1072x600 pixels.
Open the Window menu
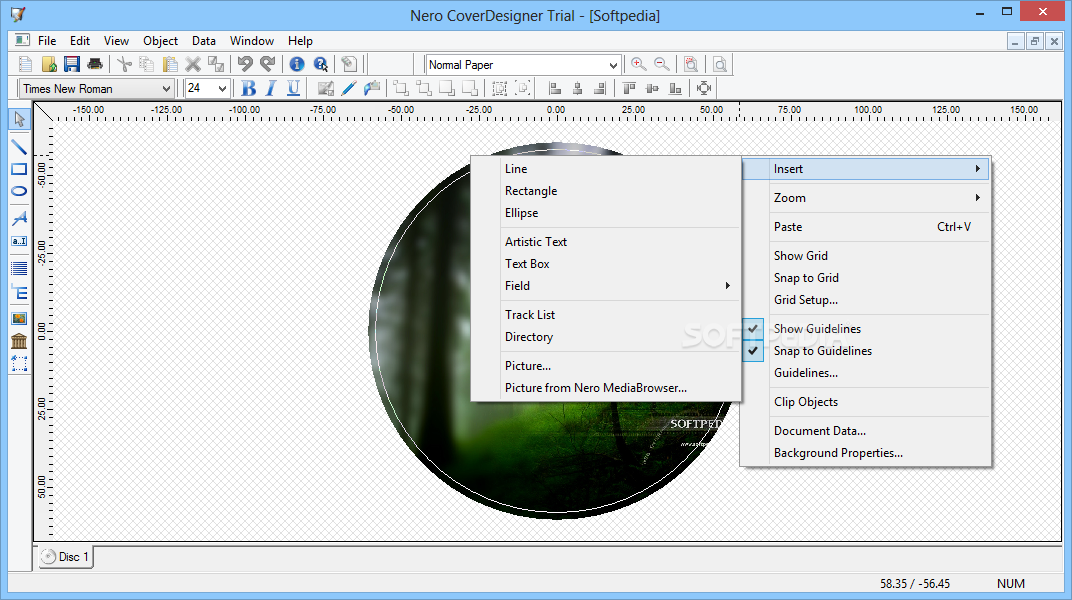coord(252,41)
